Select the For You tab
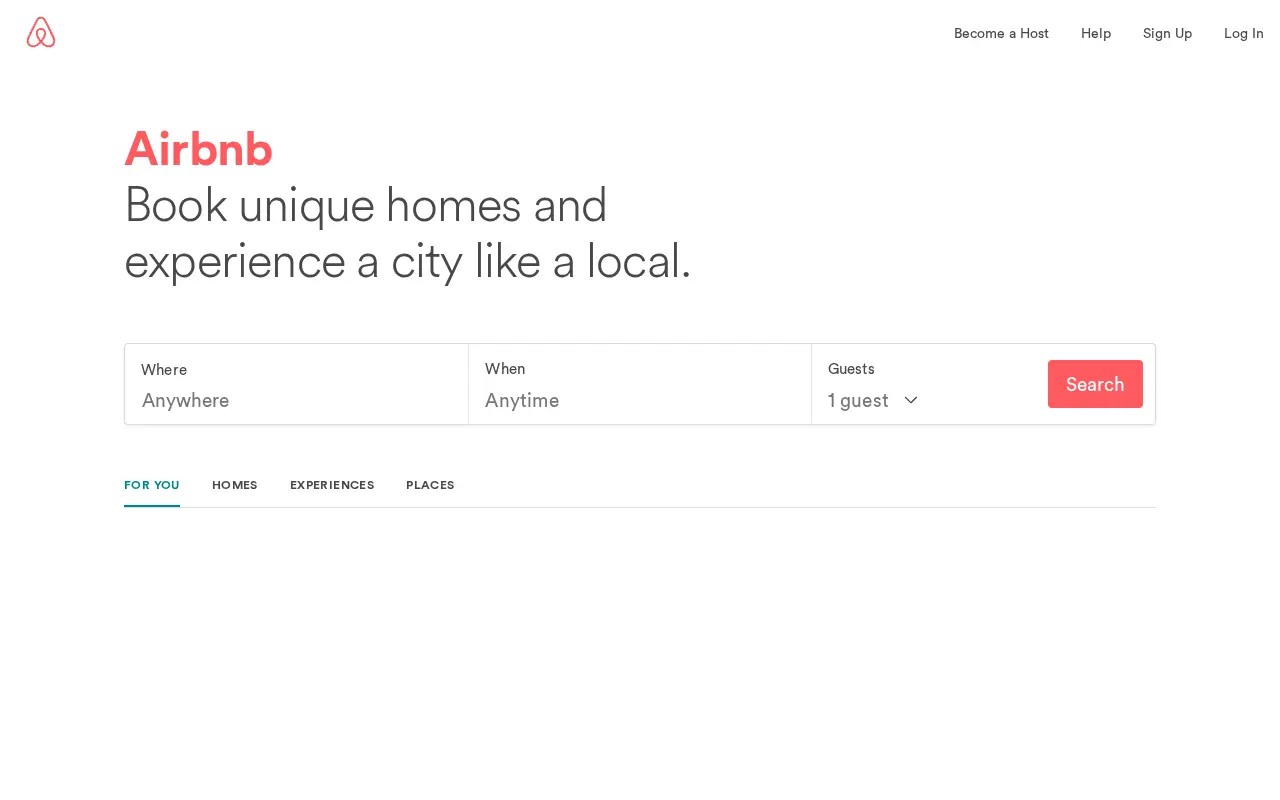The height and width of the screenshot is (800, 1280). point(152,485)
